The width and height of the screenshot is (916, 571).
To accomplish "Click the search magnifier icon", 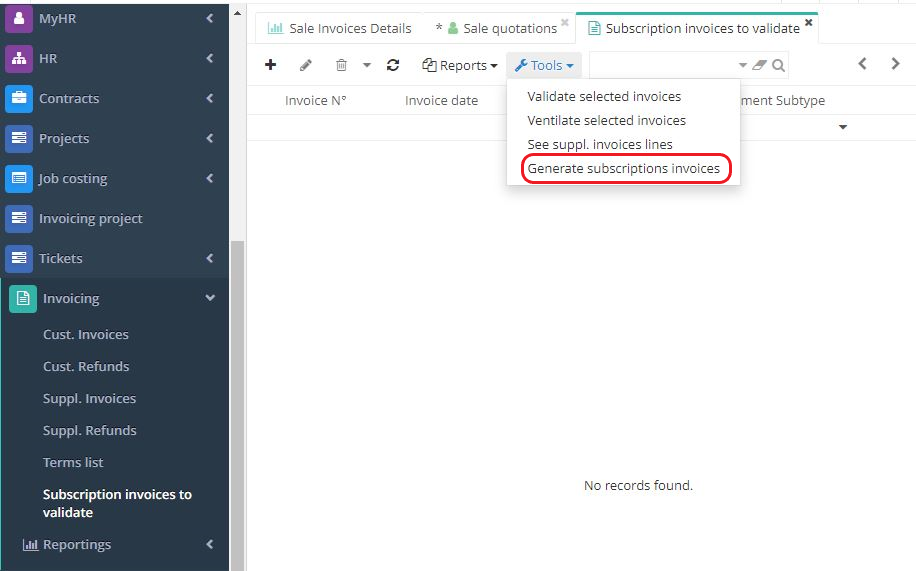I will (778, 66).
